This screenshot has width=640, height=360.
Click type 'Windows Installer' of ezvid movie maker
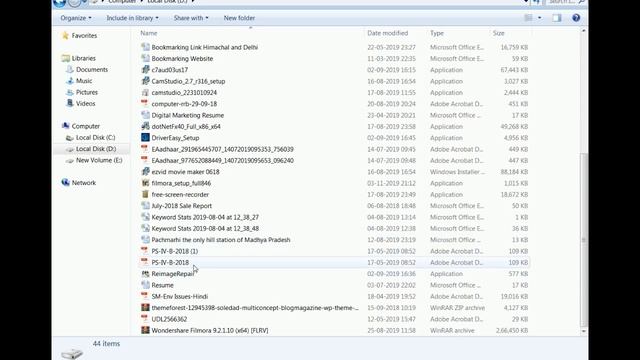[457, 172]
